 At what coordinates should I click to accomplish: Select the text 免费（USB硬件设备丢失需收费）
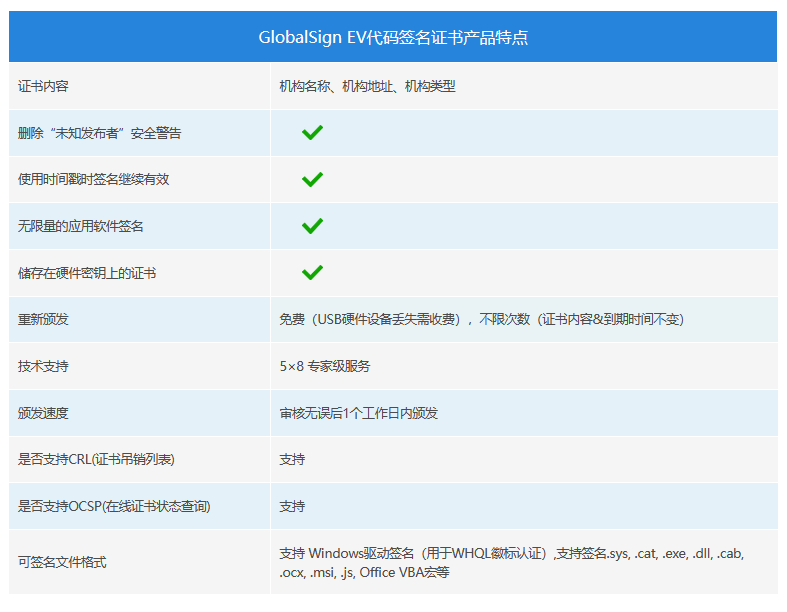click(370, 319)
